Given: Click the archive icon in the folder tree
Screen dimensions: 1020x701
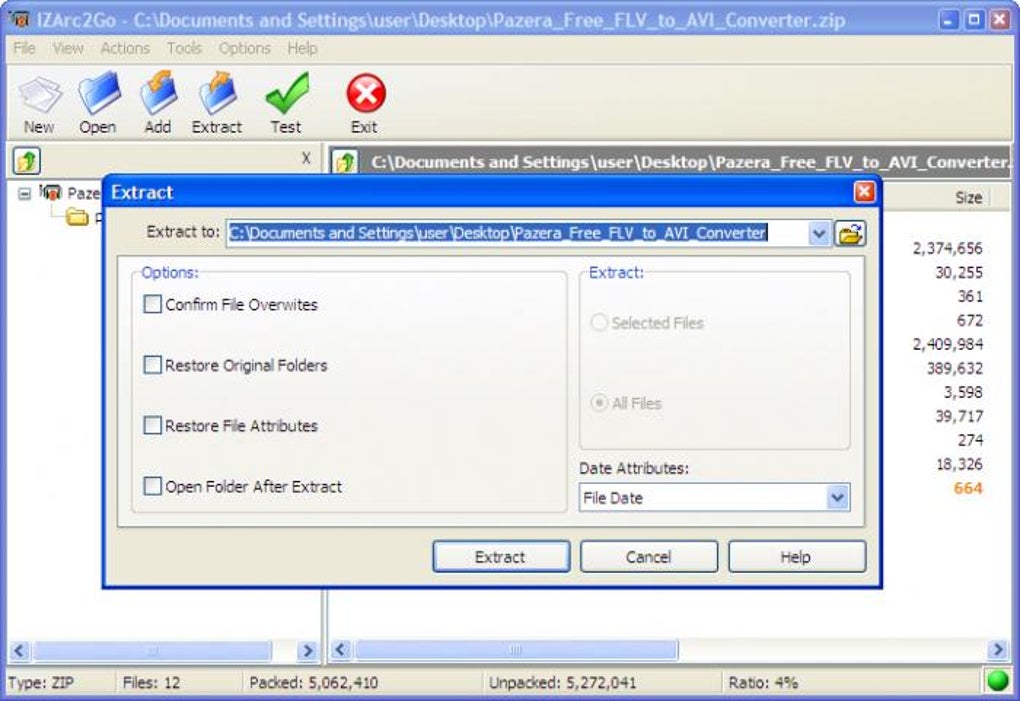Looking at the screenshot, I should point(51,192).
